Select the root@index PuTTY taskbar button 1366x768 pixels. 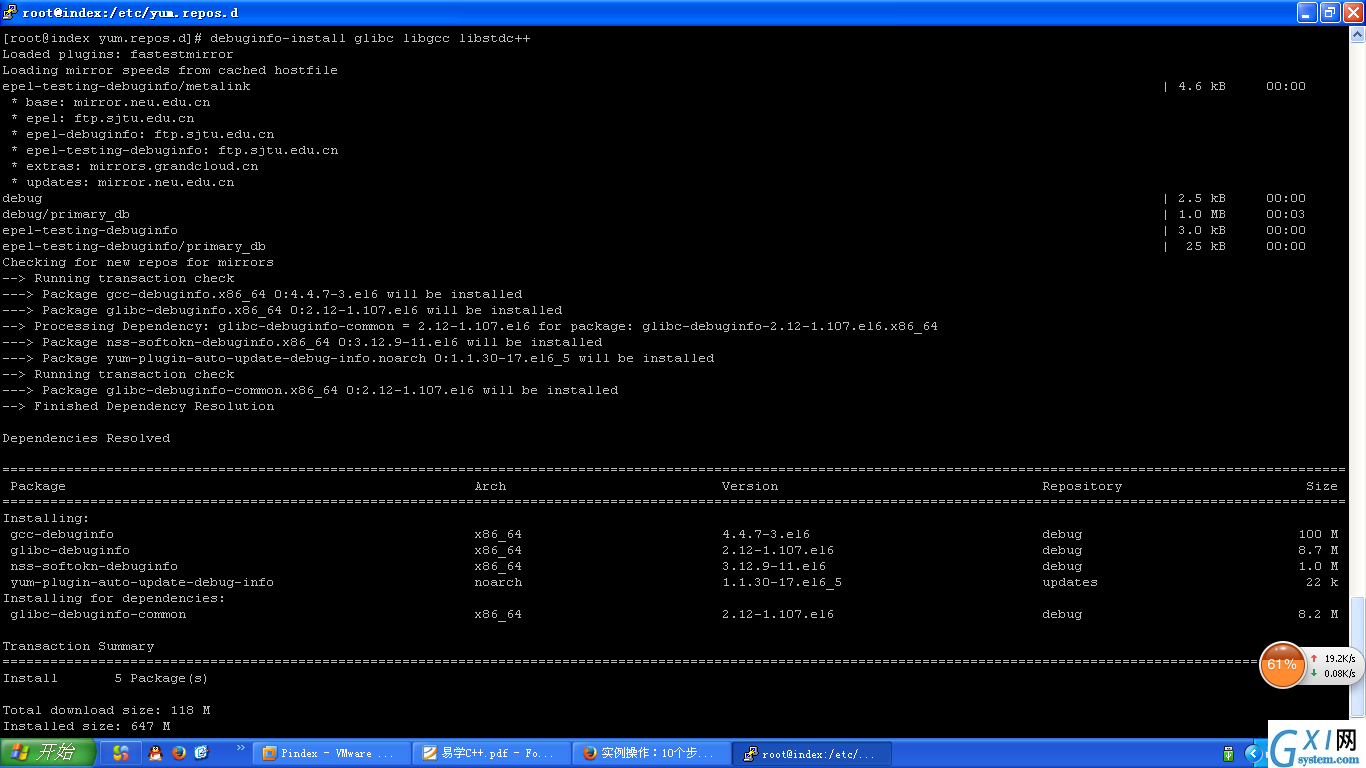point(811,754)
